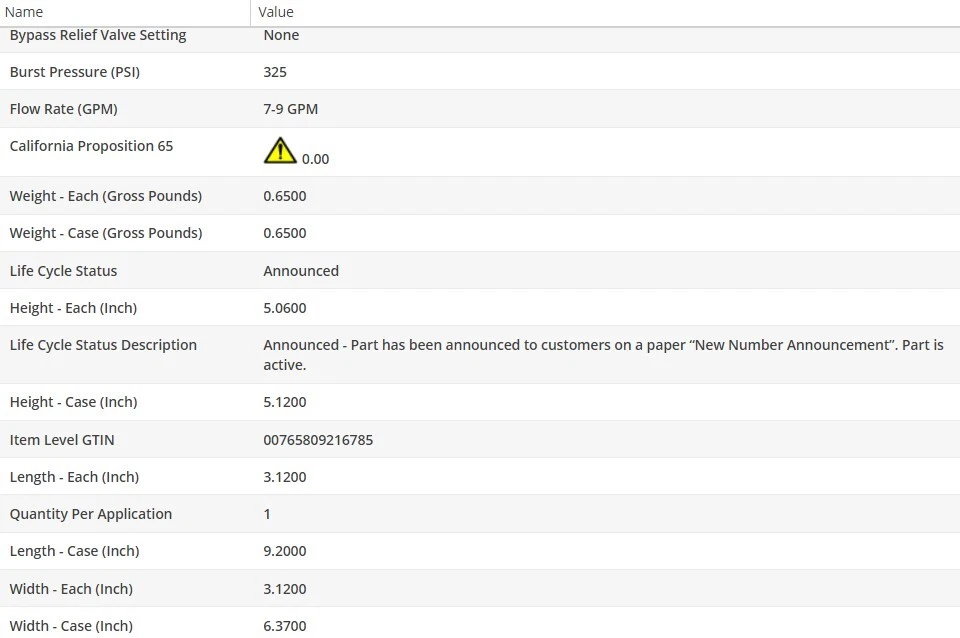960x638 pixels.
Task: Select the 'Announced' life cycle status value
Action: pyautogui.click(x=301, y=271)
